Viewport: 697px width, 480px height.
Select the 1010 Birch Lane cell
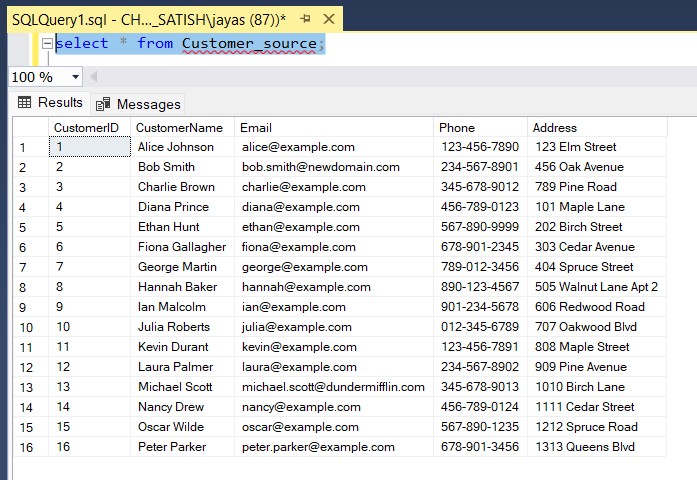(597, 387)
